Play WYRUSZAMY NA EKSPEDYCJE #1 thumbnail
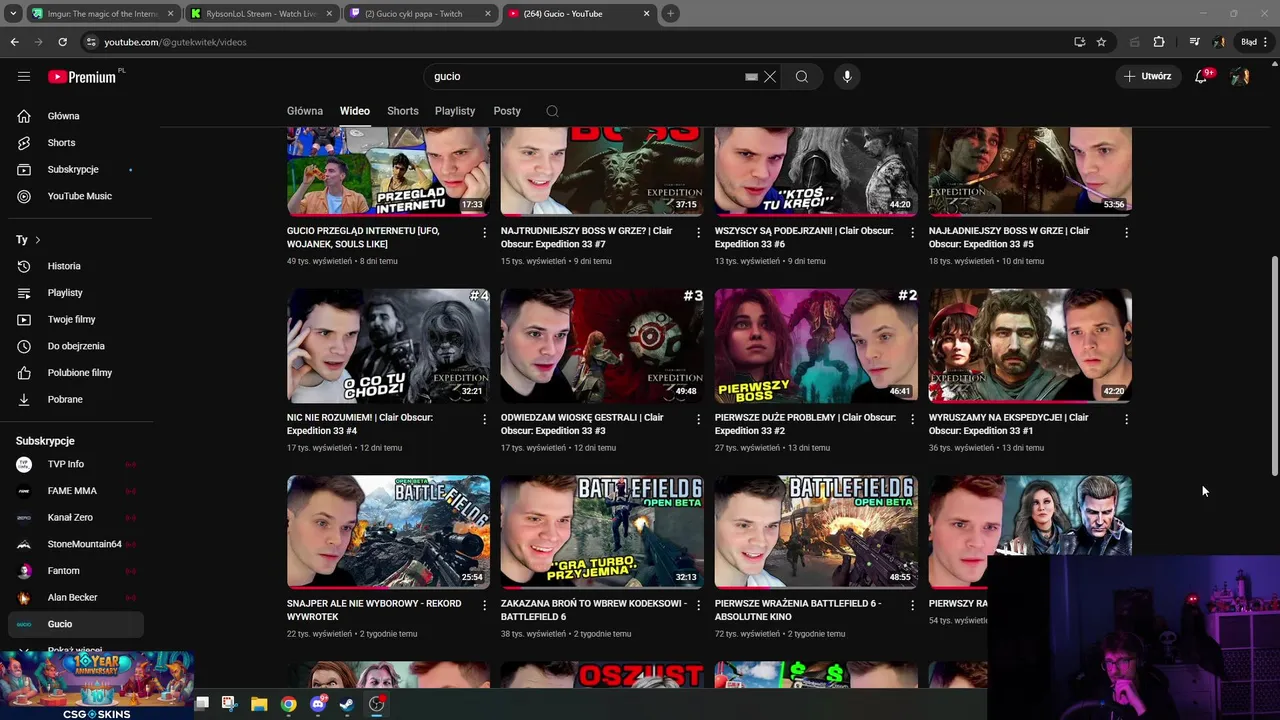Viewport: 1280px width, 720px height. pyautogui.click(x=1030, y=346)
